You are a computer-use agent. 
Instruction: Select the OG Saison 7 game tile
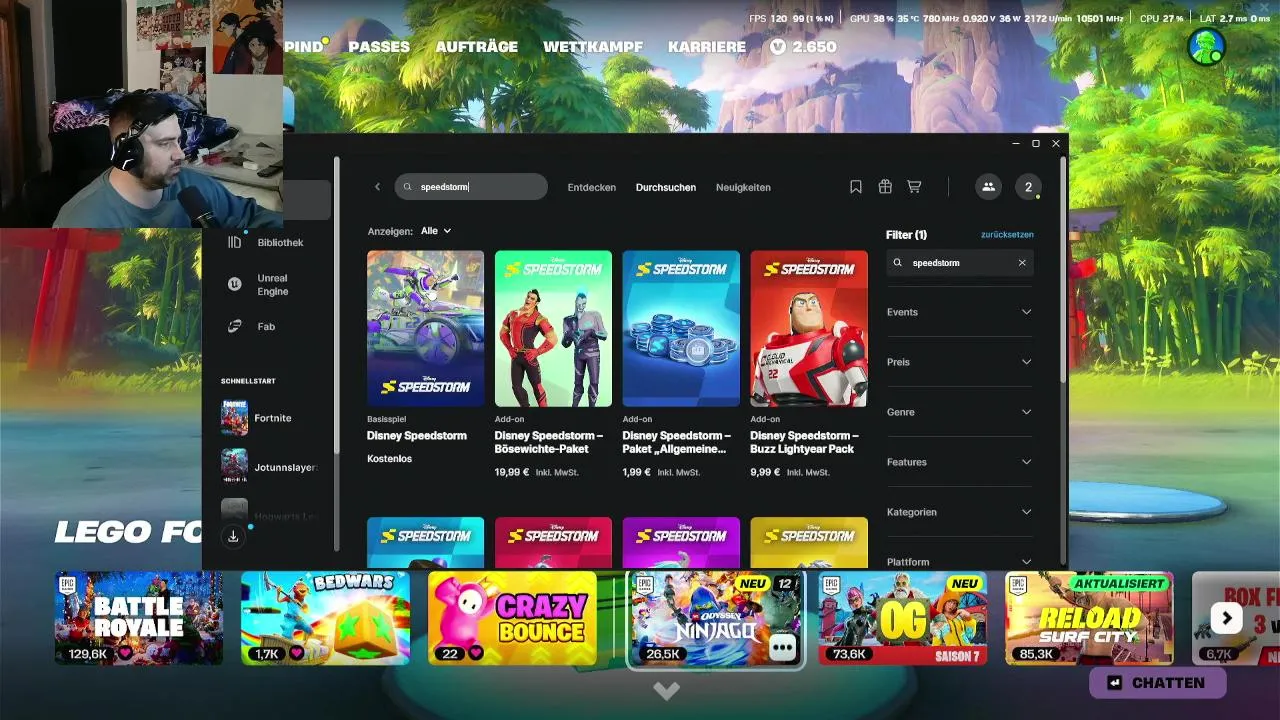coord(903,618)
